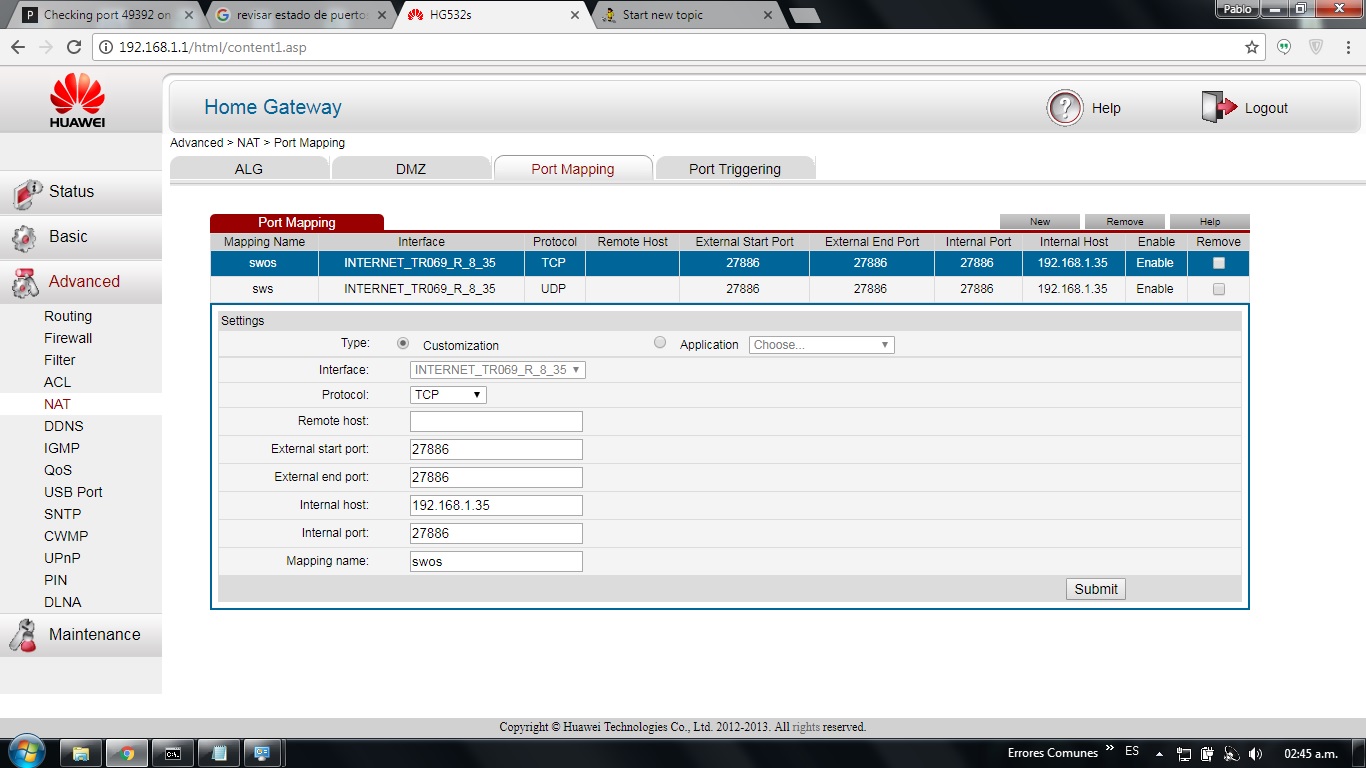Reload the page with the browser refresh icon
This screenshot has height=768, width=1366.
(x=73, y=47)
